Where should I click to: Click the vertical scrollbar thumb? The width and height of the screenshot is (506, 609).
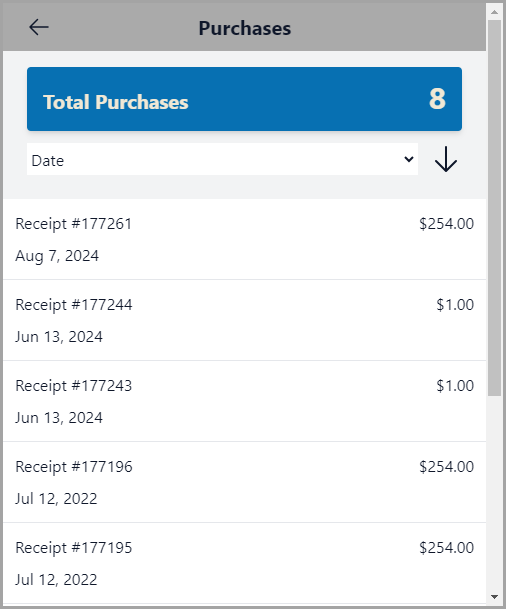click(x=494, y=208)
